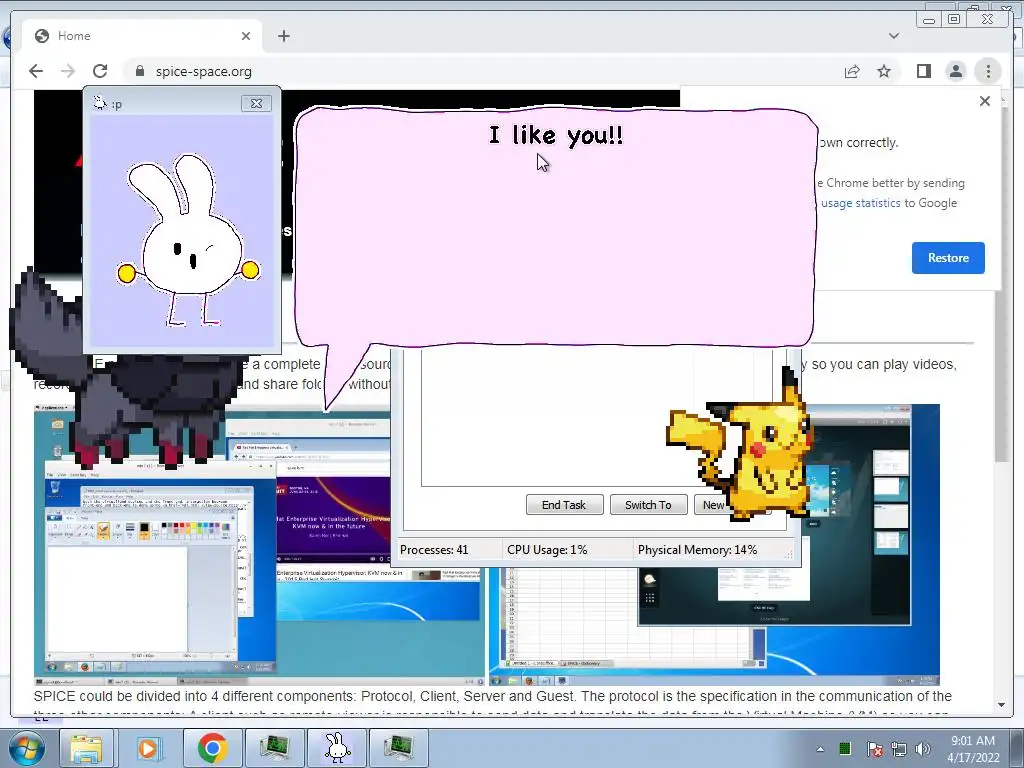Bookmark this page with the star icon

coord(884,71)
